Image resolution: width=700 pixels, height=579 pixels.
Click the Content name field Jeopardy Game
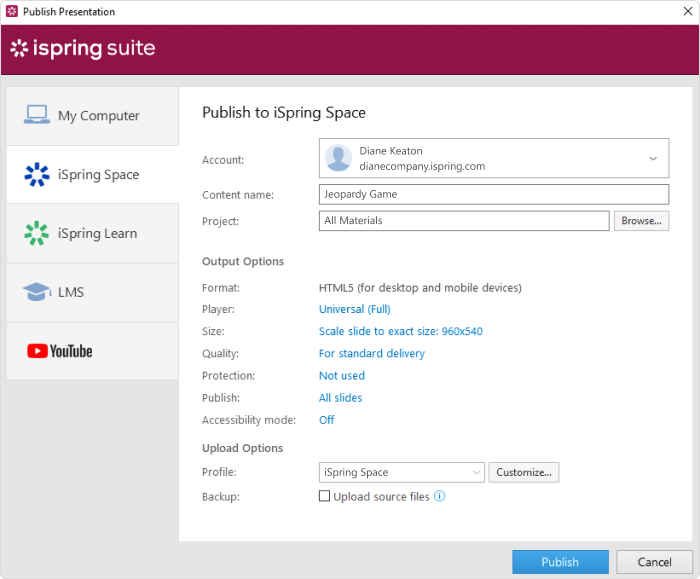[494, 194]
